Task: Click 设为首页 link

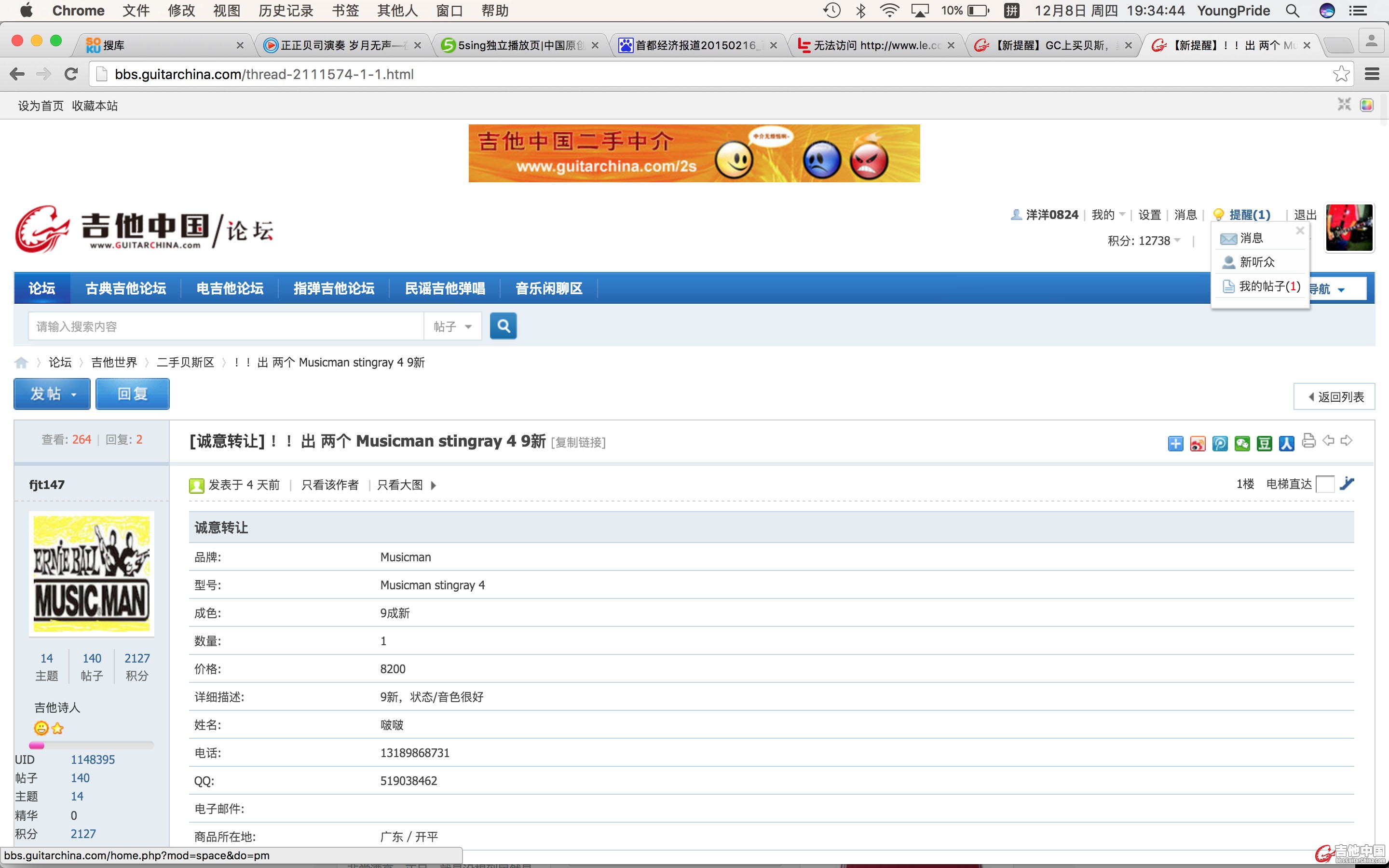Action: tap(41, 106)
